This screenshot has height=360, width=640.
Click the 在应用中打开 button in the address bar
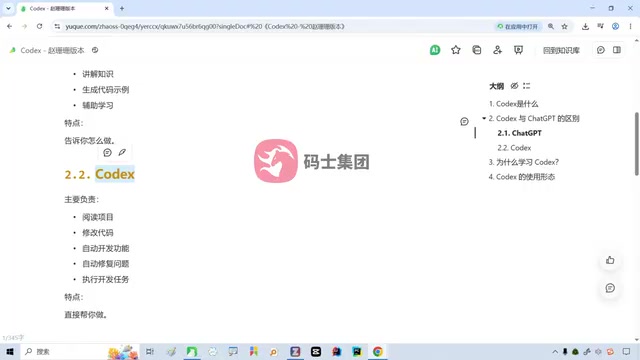click(x=518, y=27)
